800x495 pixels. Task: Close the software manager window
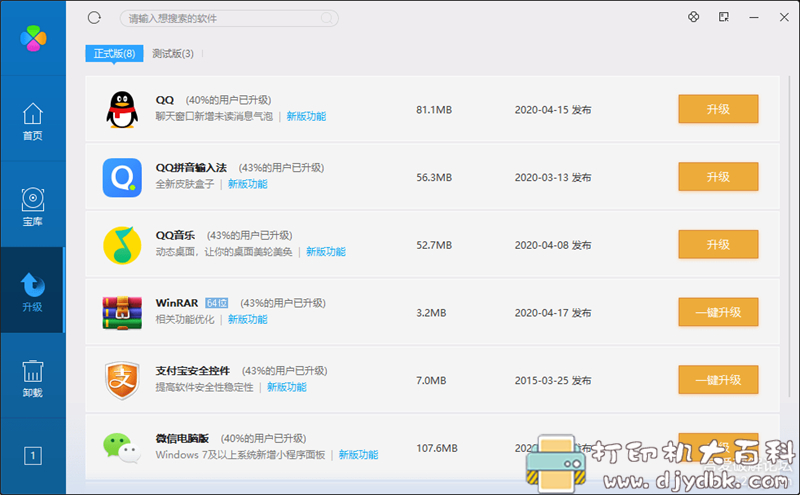pos(784,17)
